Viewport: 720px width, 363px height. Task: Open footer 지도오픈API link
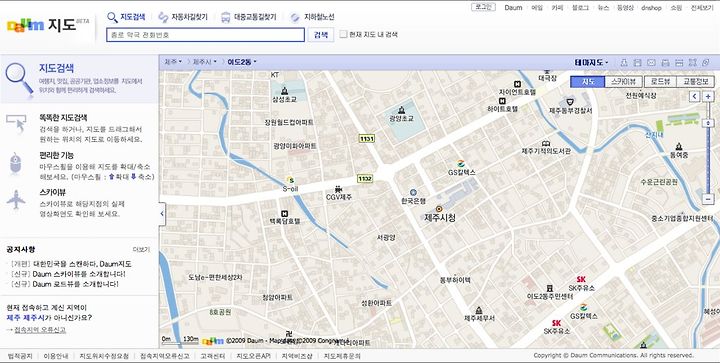coord(253,356)
